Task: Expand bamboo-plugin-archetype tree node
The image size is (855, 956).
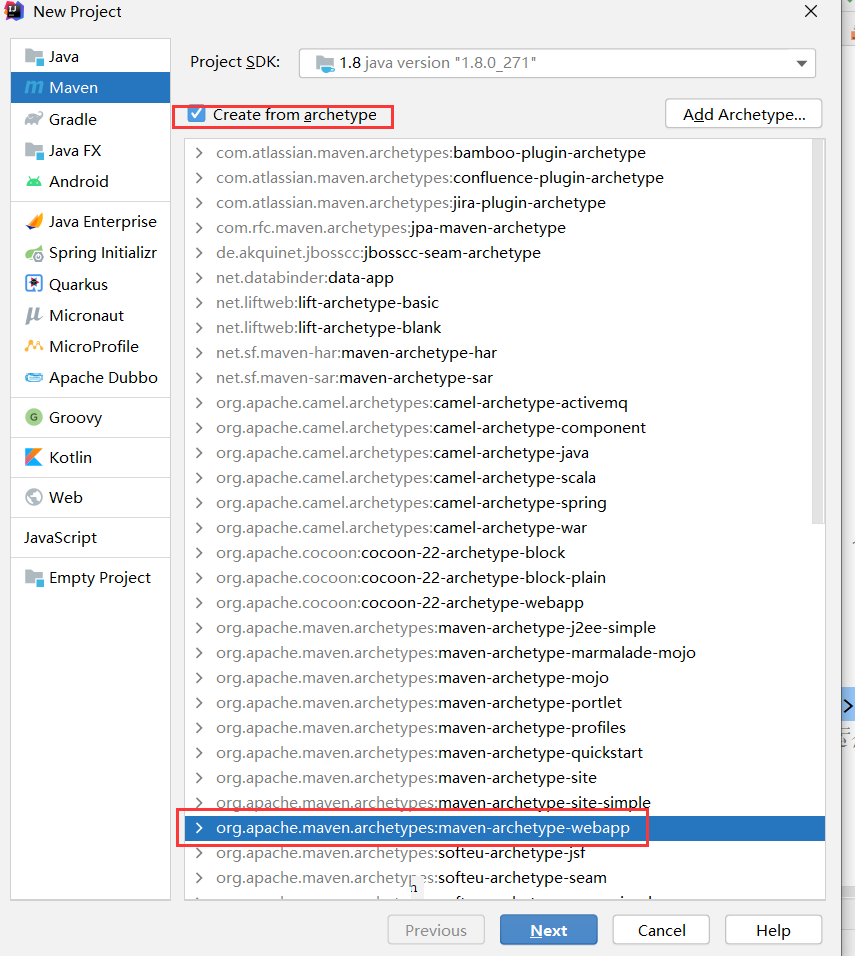Action: pos(199,152)
